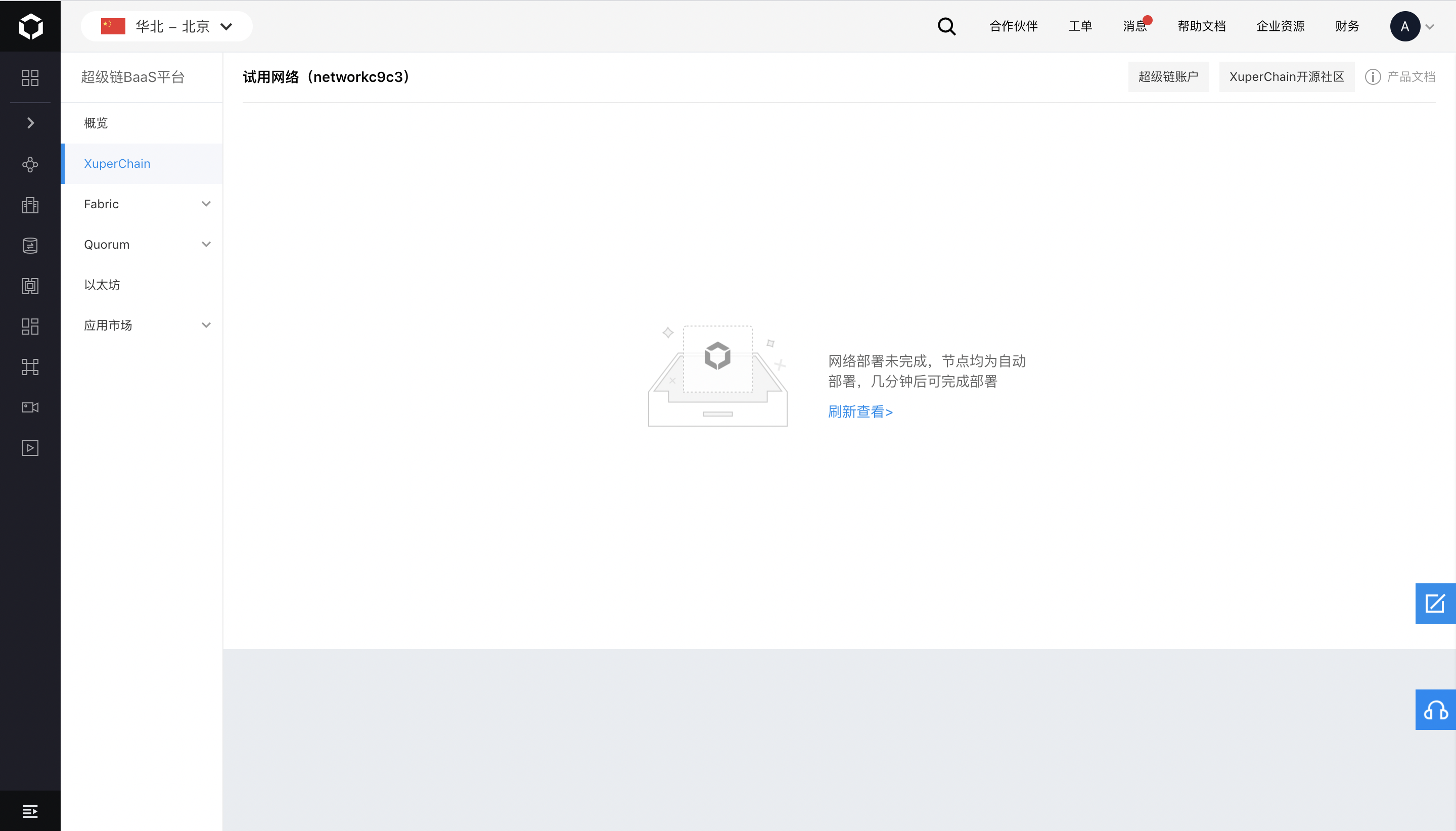Expand the Fabric chevron
Screen dimensions: 1456x831
point(206,204)
